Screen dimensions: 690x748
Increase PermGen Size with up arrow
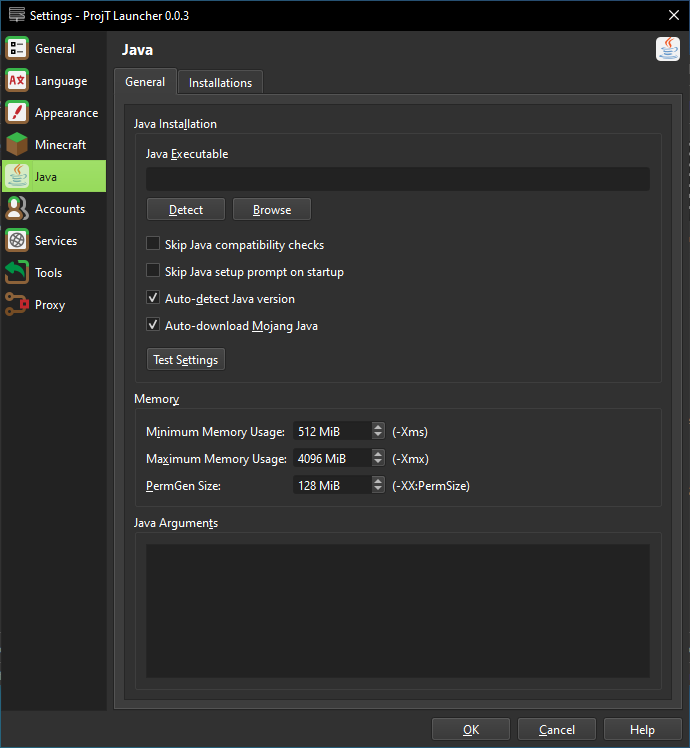[378, 481]
